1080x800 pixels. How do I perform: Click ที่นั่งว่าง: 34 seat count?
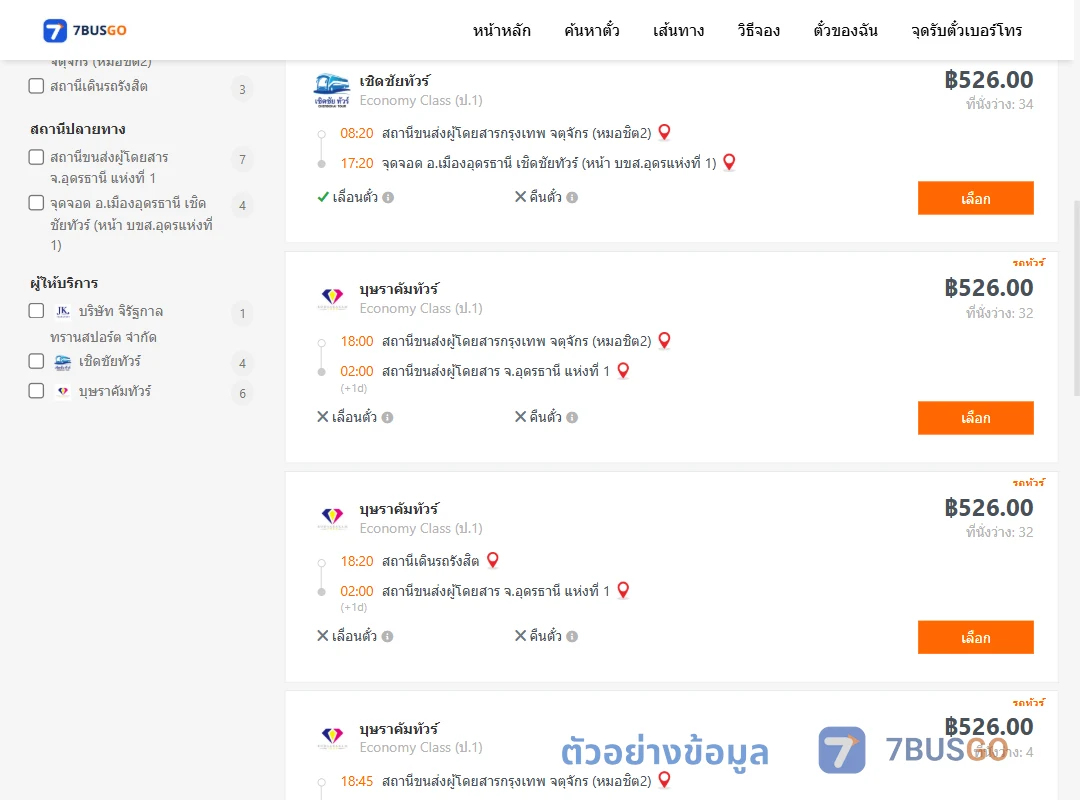[999, 104]
